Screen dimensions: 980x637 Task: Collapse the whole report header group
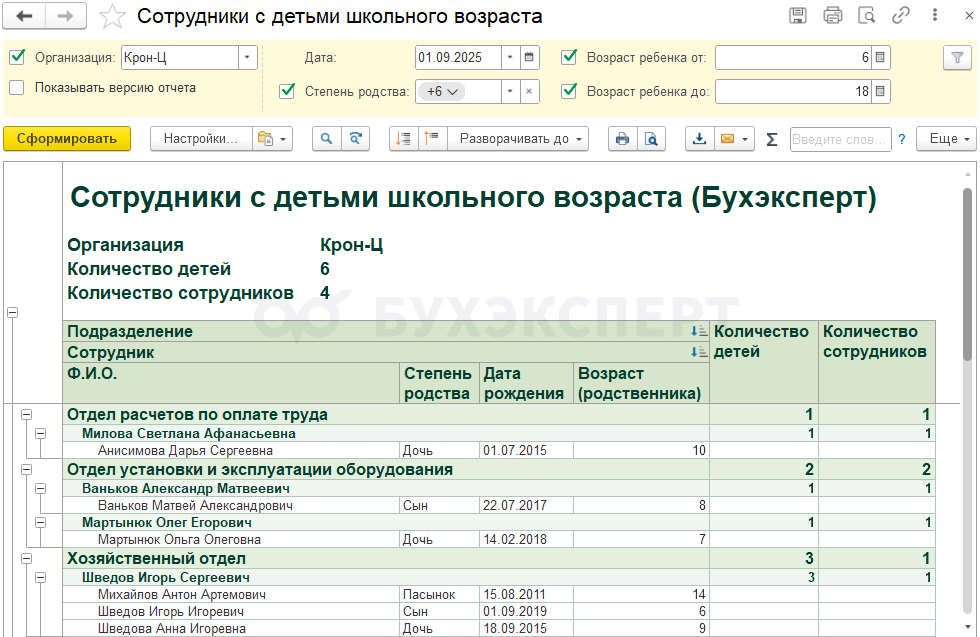(x=12, y=312)
